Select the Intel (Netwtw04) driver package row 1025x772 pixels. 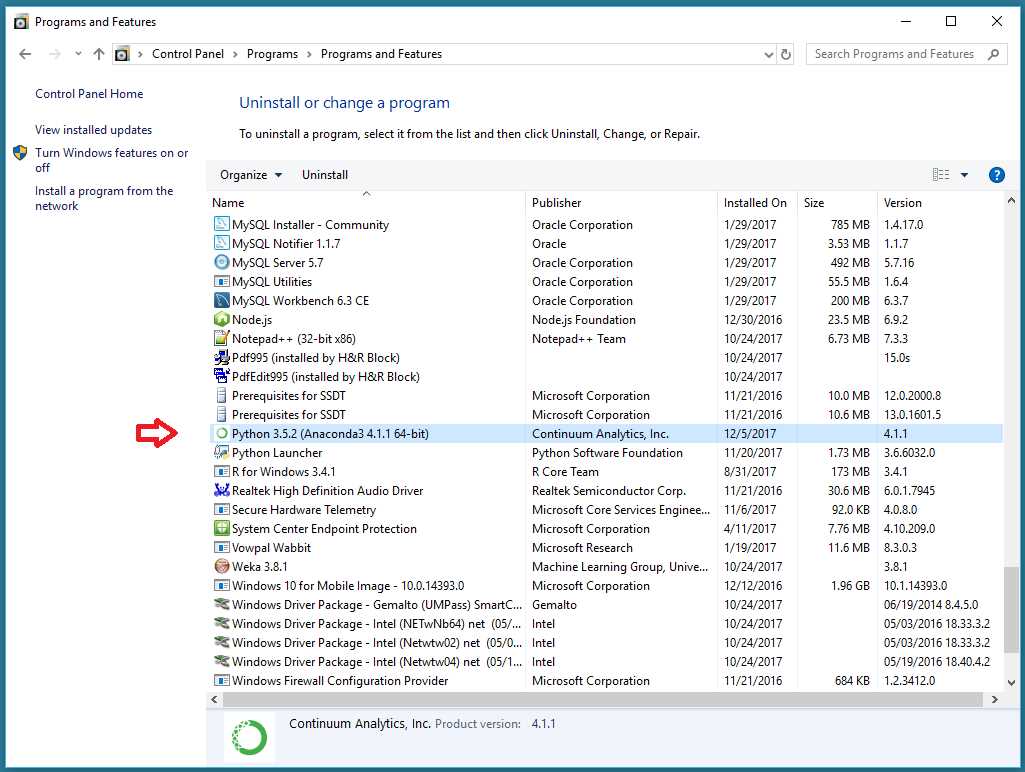[607, 662]
